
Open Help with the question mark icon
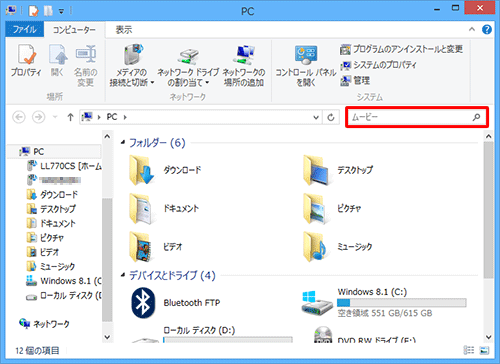click(487, 30)
